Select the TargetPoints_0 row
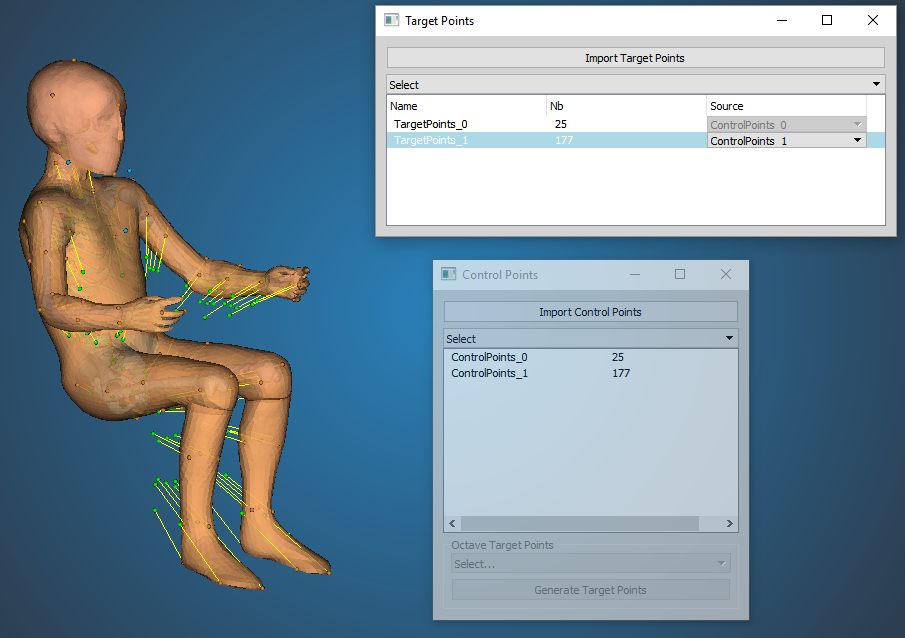This screenshot has width=905, height=638. click(x=635, y=124)
